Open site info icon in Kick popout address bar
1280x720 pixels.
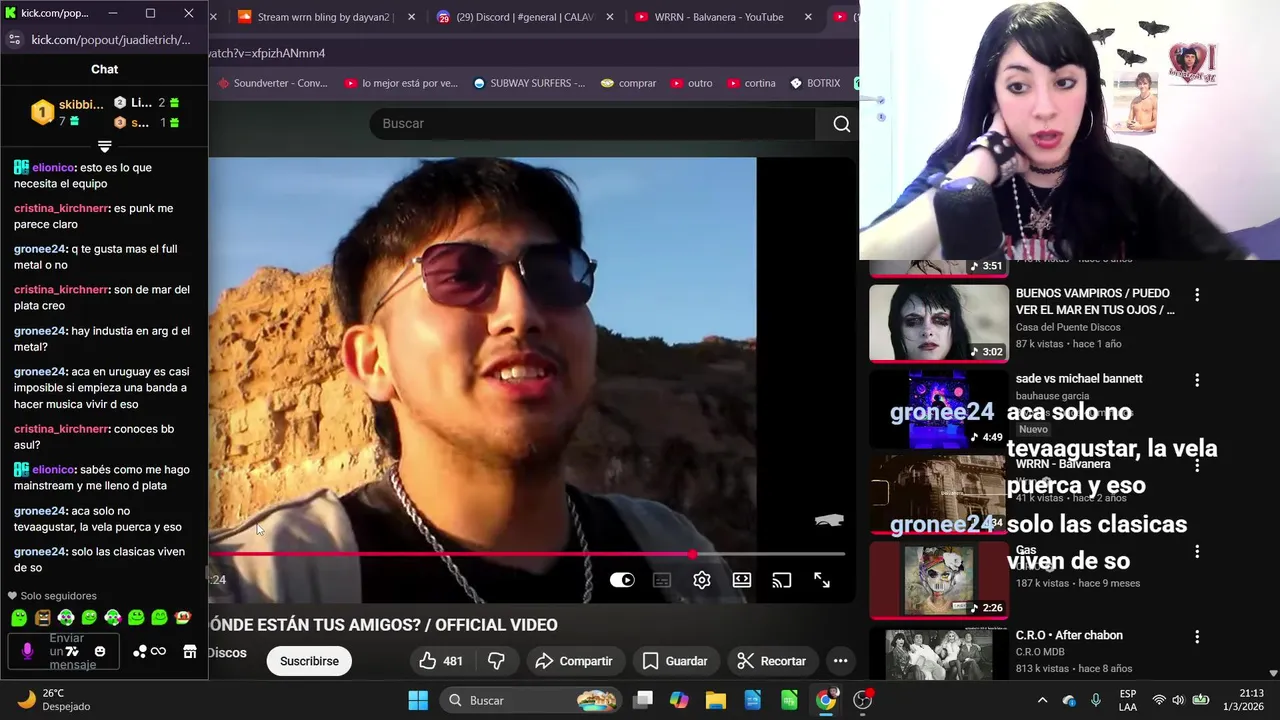coord(14,40)
